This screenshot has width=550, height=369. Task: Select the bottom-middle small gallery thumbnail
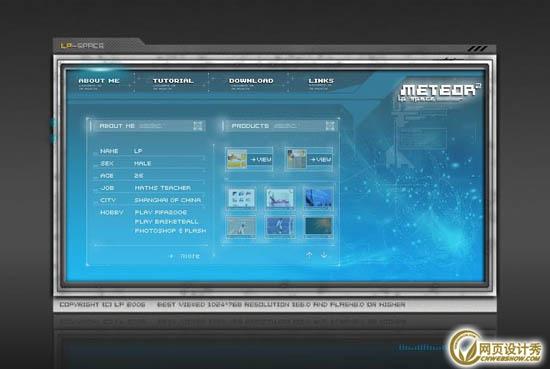[280, 226]
